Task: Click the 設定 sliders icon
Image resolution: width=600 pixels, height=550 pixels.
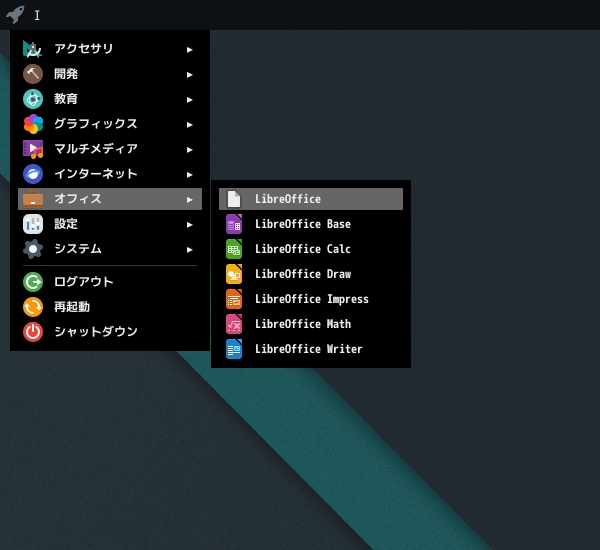Action: (x=33, y=224)
